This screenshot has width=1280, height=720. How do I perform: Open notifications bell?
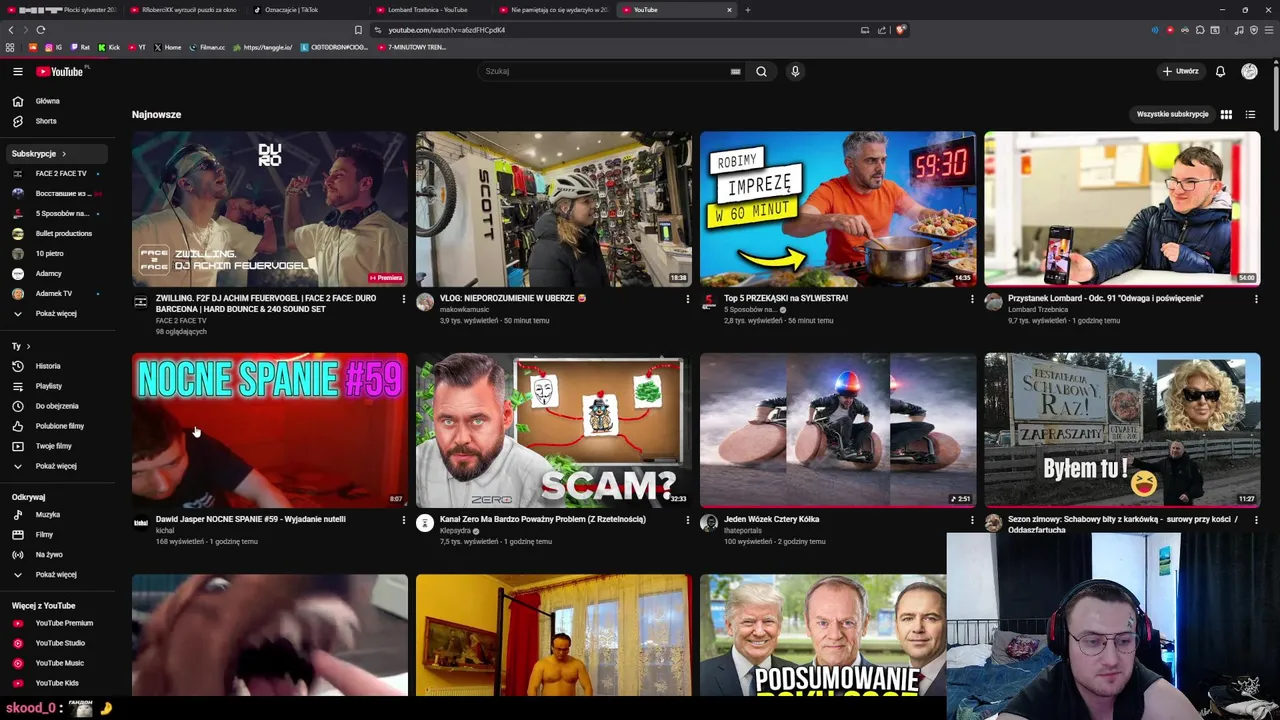[1220, 71]
